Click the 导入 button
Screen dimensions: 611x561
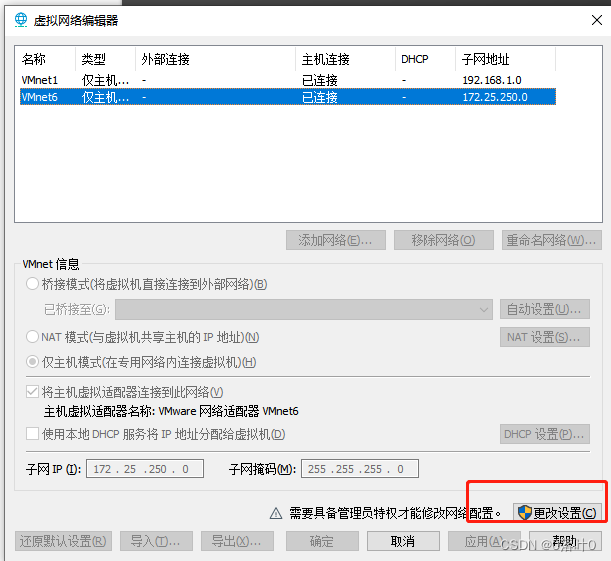(156, 541)
